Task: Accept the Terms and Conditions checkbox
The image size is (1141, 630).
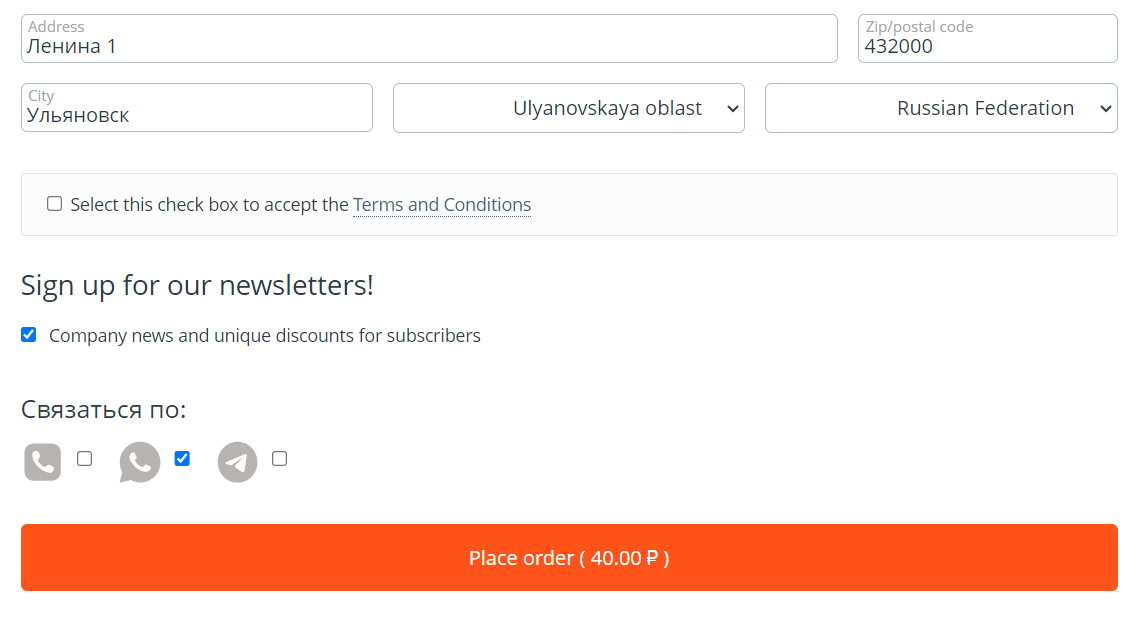Action: [x=55, y=204]
